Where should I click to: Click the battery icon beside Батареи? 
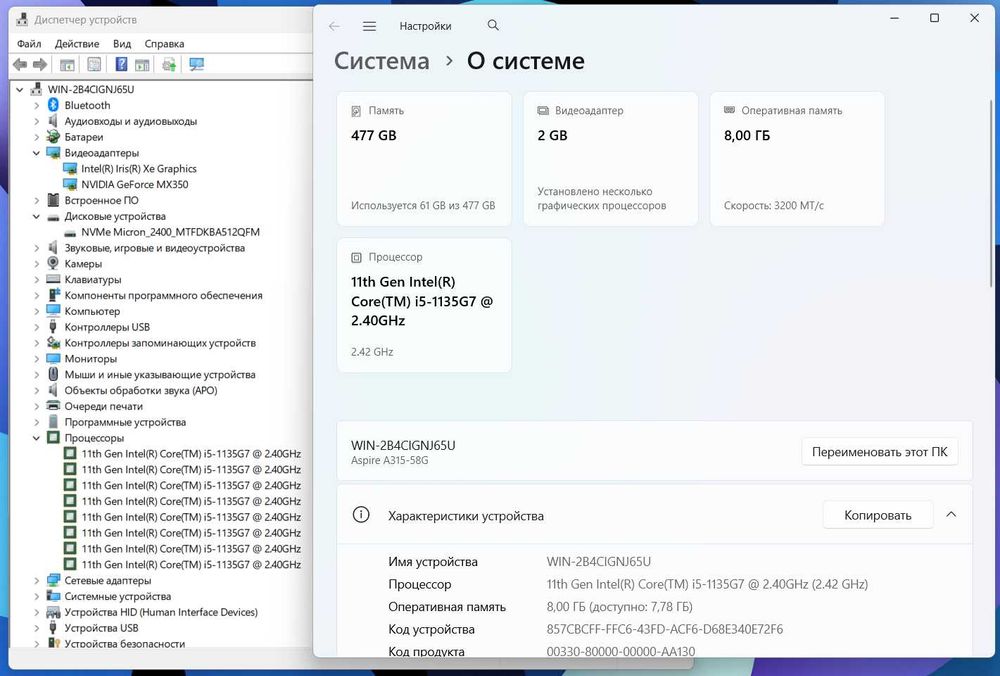click(x=54, y=137)
